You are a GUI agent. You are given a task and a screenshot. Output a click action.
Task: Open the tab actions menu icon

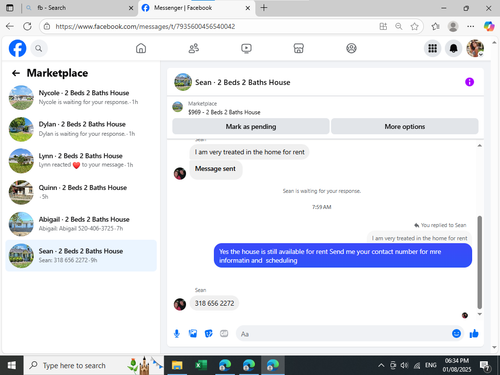[x=10, y=8]
